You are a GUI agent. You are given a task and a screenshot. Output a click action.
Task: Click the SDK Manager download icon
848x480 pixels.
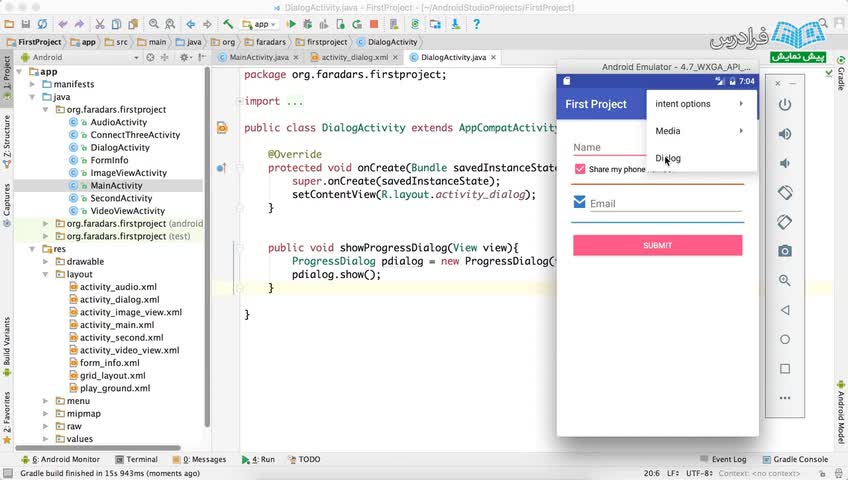coord(456,24)
